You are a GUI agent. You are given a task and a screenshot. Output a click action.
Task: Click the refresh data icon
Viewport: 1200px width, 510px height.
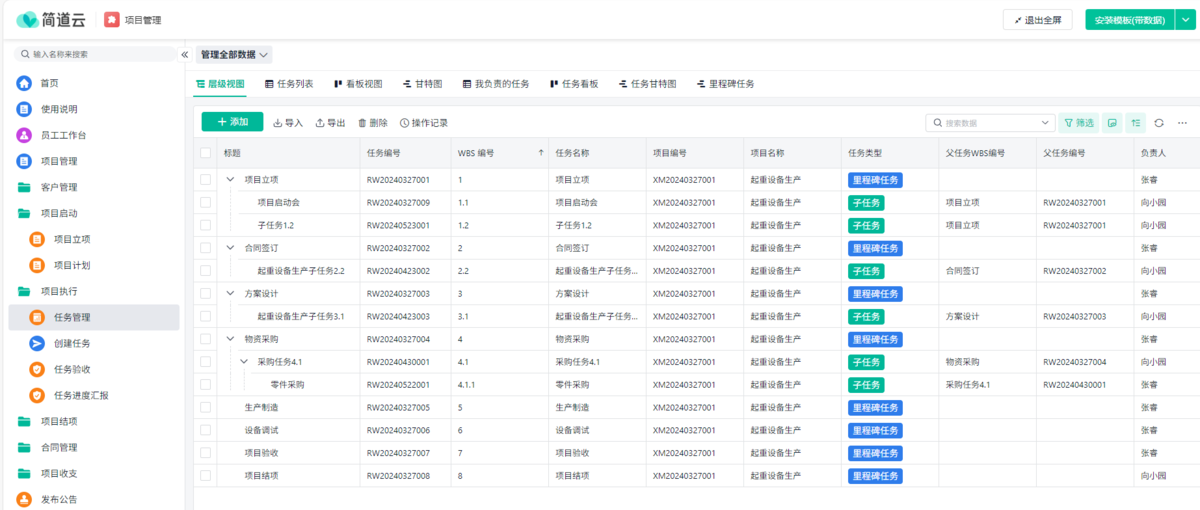point(1159,122)
